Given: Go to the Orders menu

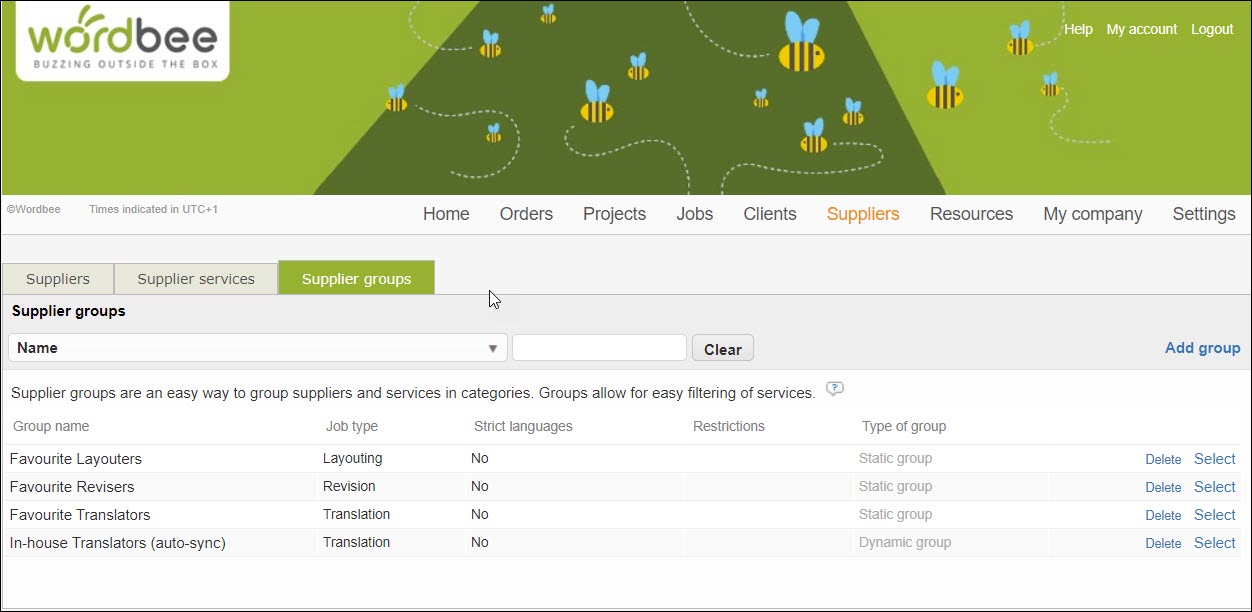Looking at the screenshot, I should coord(526,214).
